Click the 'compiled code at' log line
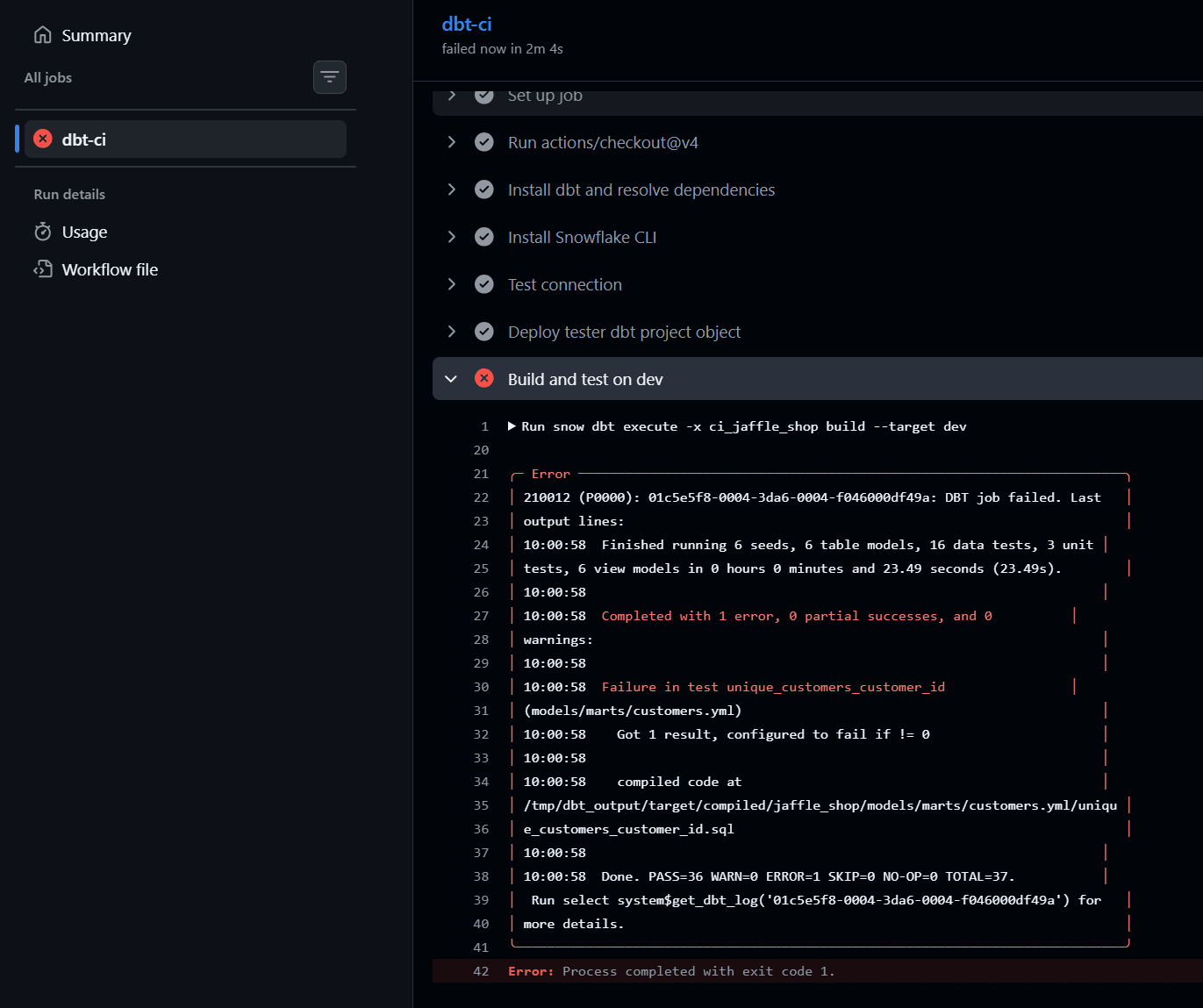Screen dimensions: 1203x1008 679,782
